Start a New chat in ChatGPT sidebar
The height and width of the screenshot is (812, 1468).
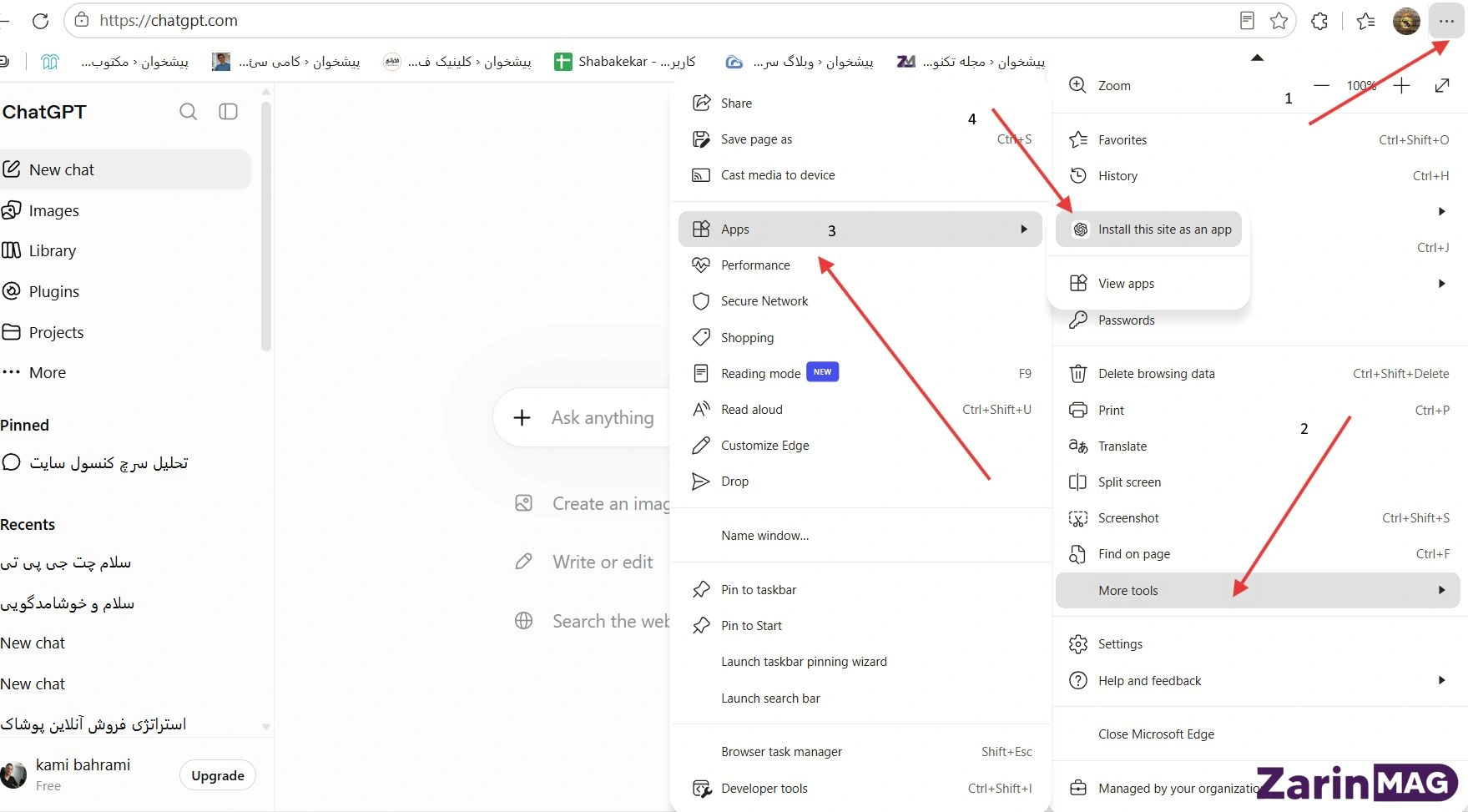click(125, 169)
